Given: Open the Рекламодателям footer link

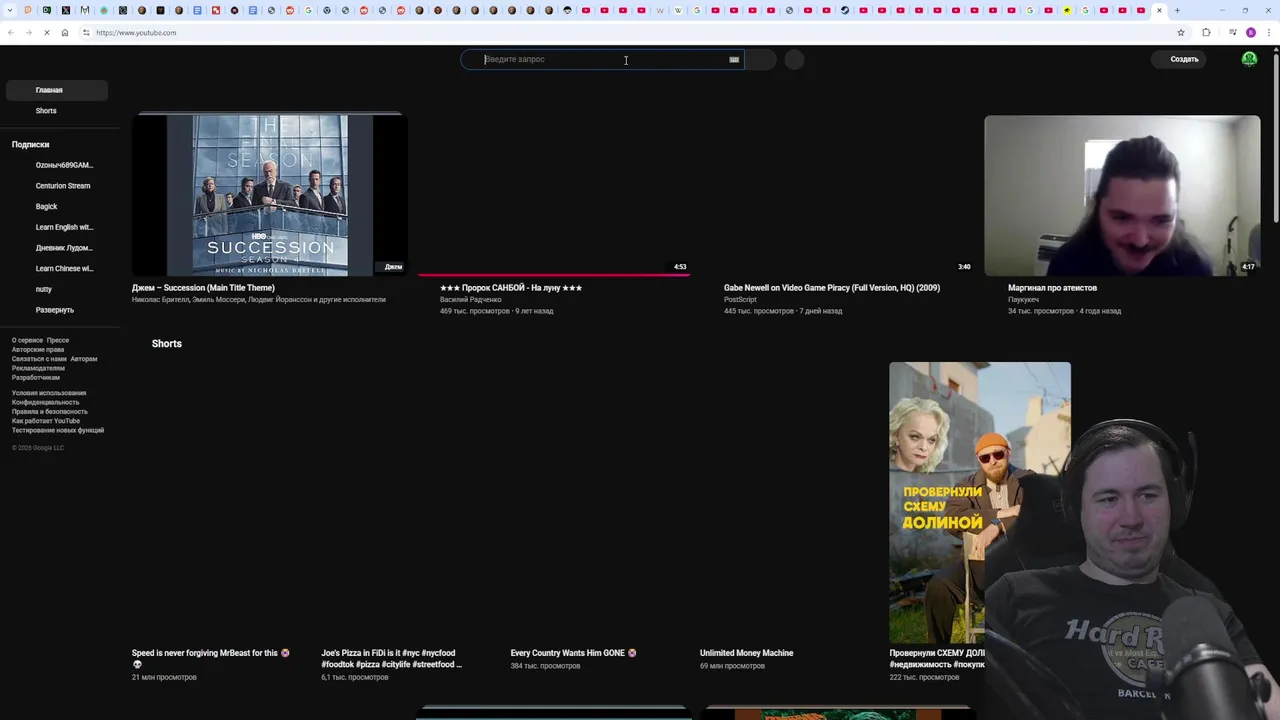Looking at the screenshot, I should click(38, 368).
